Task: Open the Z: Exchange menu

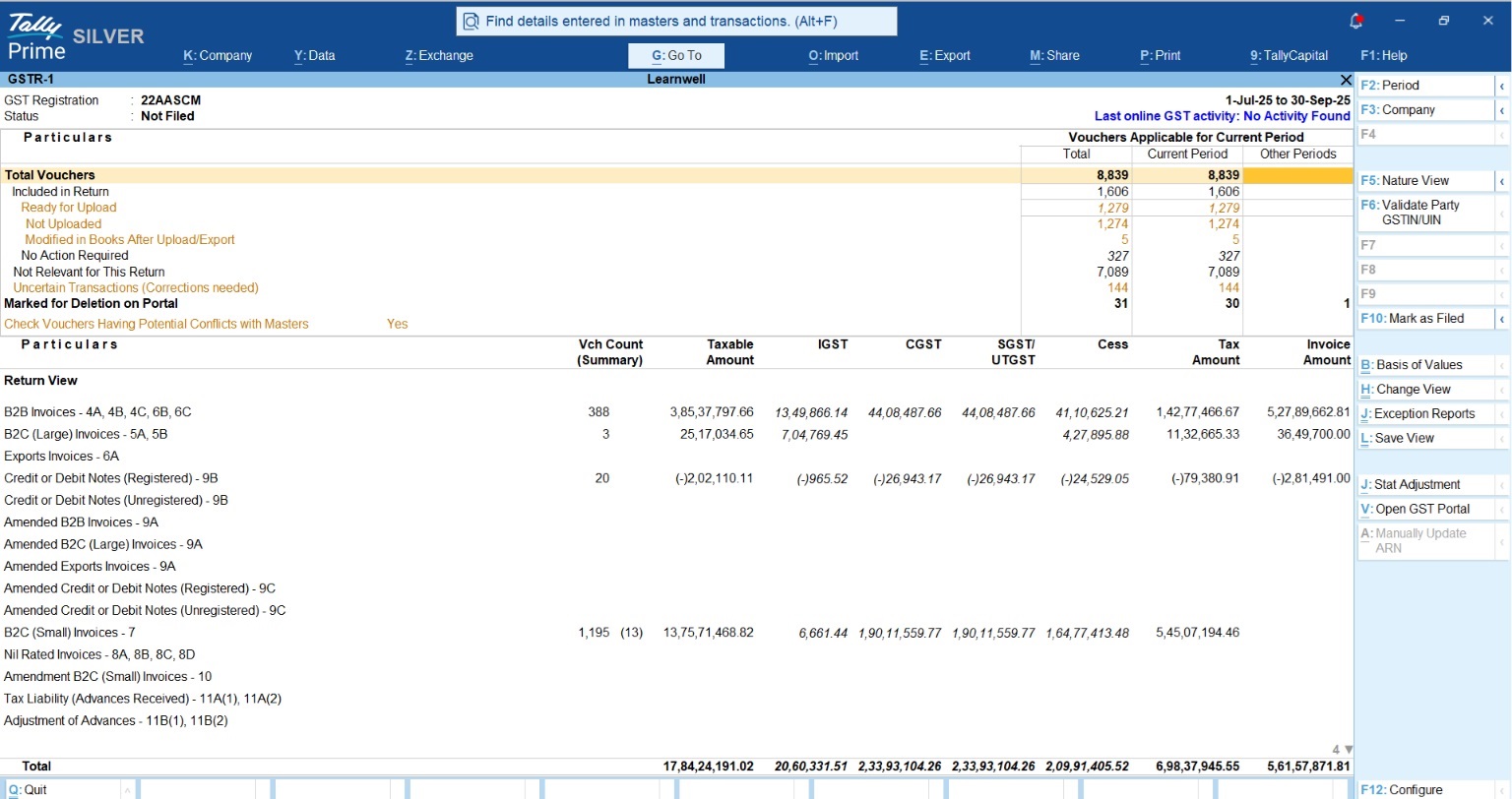Action: click(x=439, y=55)
